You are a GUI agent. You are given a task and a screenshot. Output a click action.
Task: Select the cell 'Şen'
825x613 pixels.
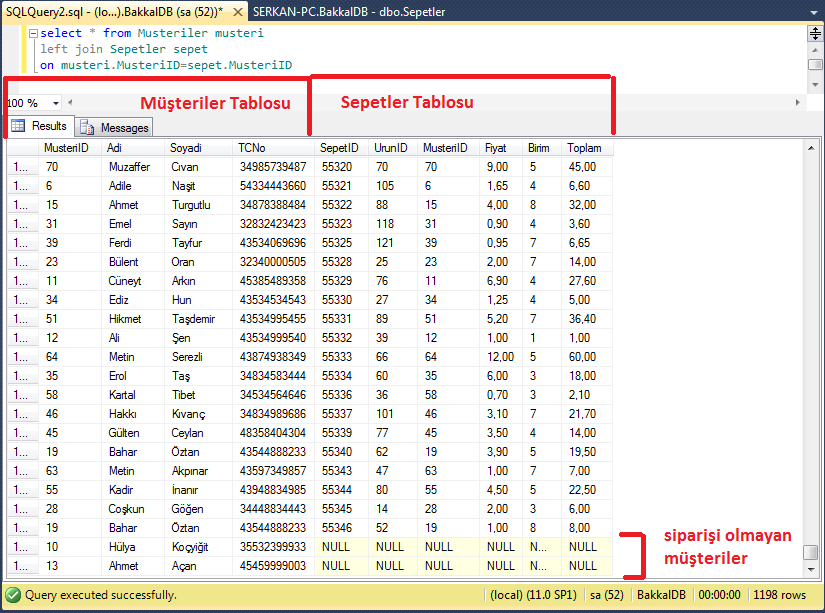pyautogui.click(x=198, y=338)
